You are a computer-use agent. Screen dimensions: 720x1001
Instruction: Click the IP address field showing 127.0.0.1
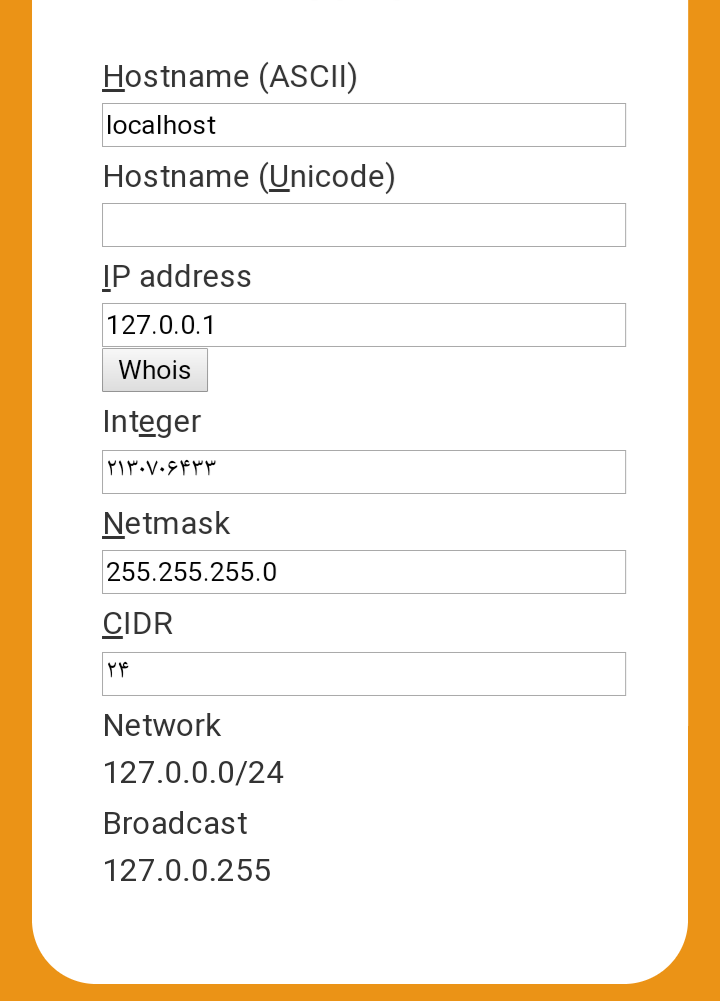pyautogui.click(x=363, y=325)
